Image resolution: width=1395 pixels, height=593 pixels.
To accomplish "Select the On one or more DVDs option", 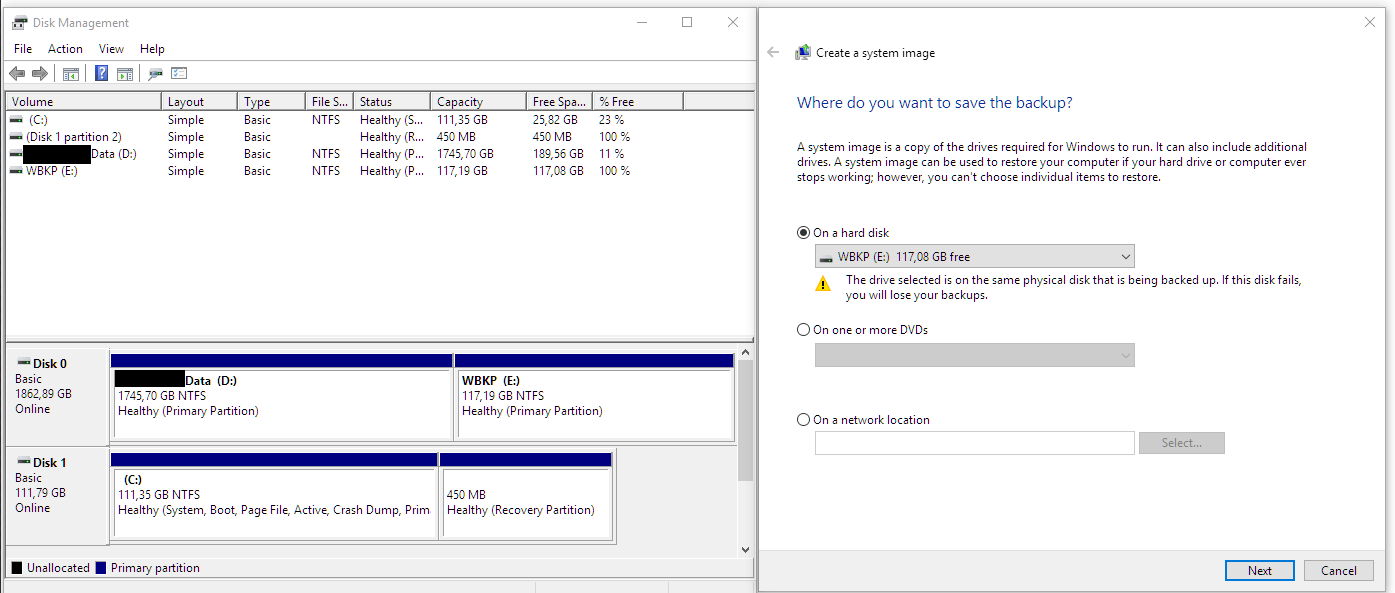I will pyautogui.click(x=803, y=329).
